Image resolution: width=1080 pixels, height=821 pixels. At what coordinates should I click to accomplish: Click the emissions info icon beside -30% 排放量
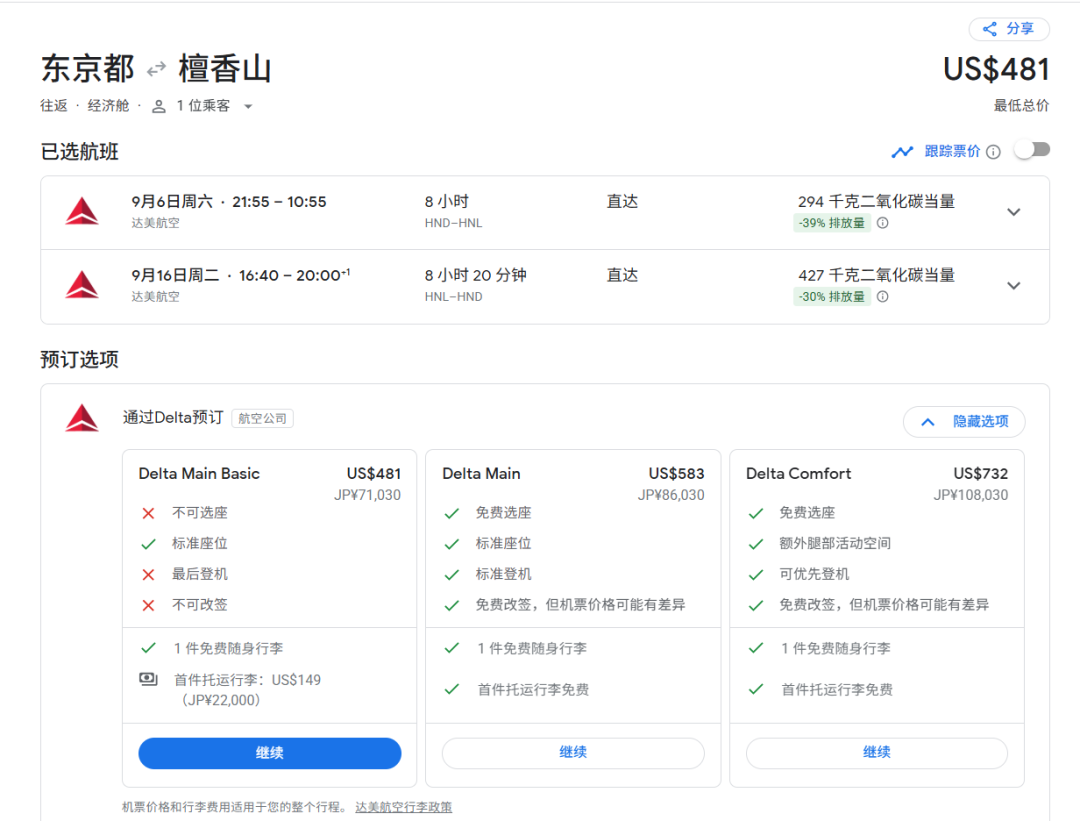point(883,297)
